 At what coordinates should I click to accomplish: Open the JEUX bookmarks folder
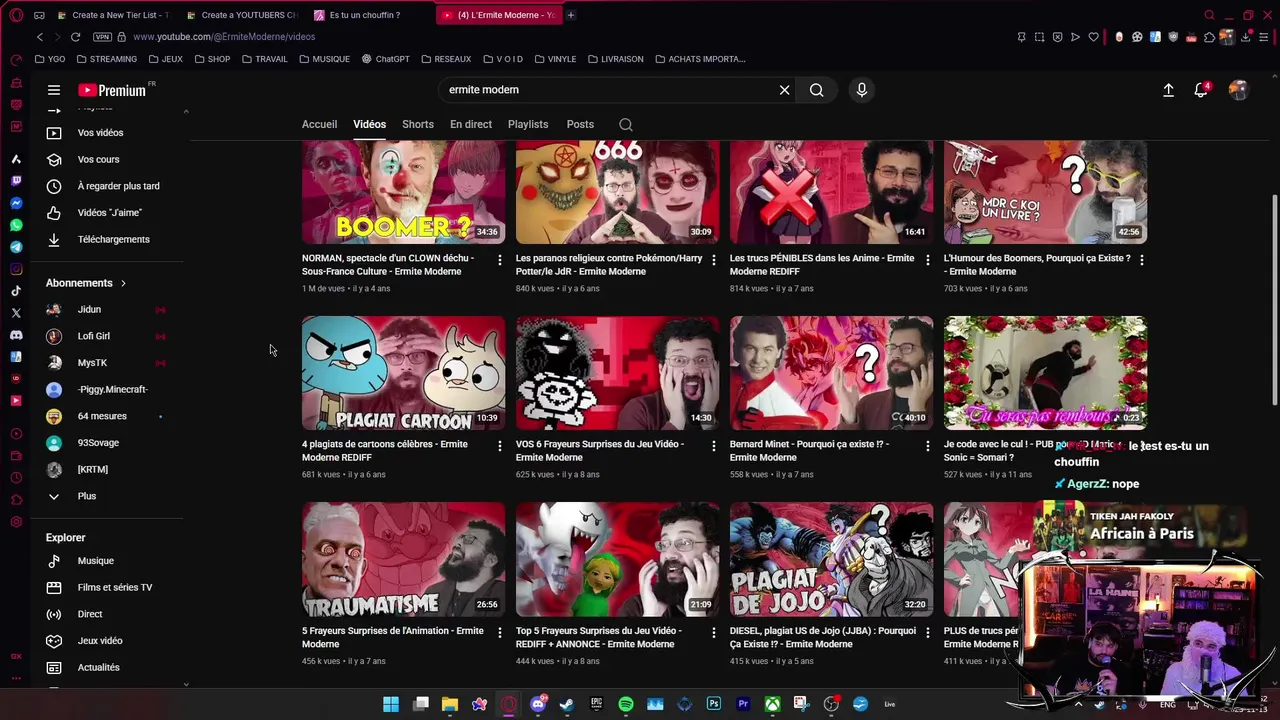(x=166, y=59)
